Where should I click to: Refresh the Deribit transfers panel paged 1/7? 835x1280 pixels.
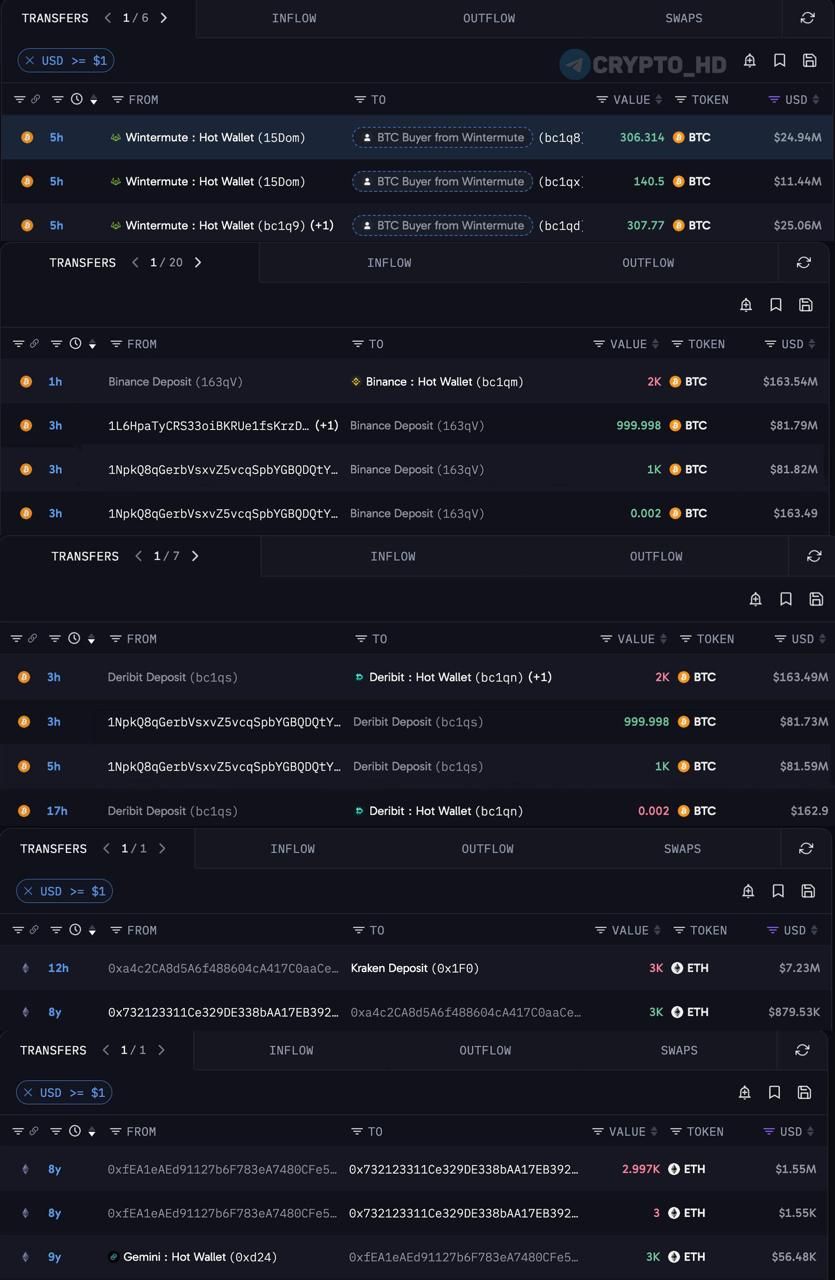point(813,556)
